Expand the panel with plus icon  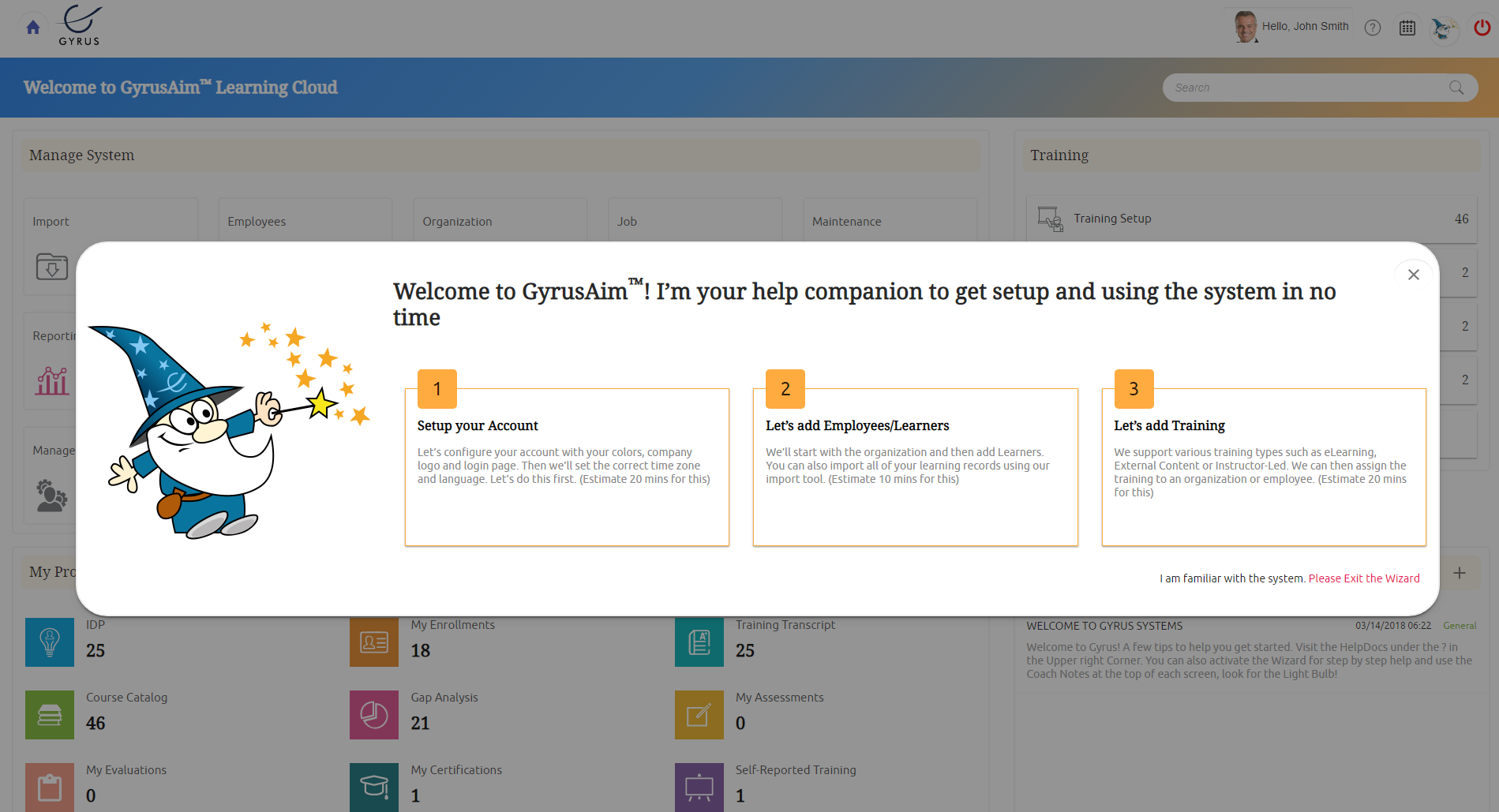point(1460,573)
